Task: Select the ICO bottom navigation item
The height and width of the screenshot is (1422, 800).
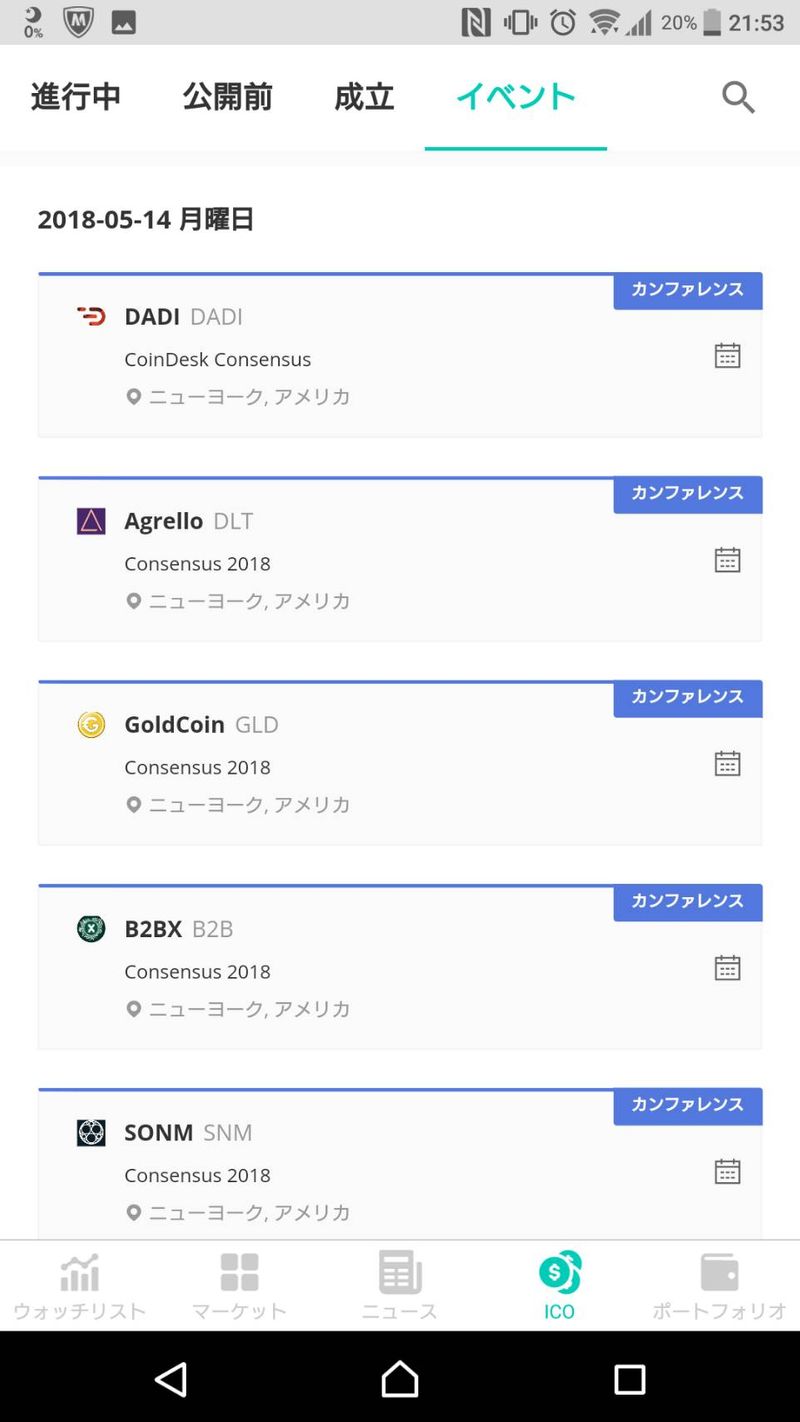Action: coord(559,1286)
